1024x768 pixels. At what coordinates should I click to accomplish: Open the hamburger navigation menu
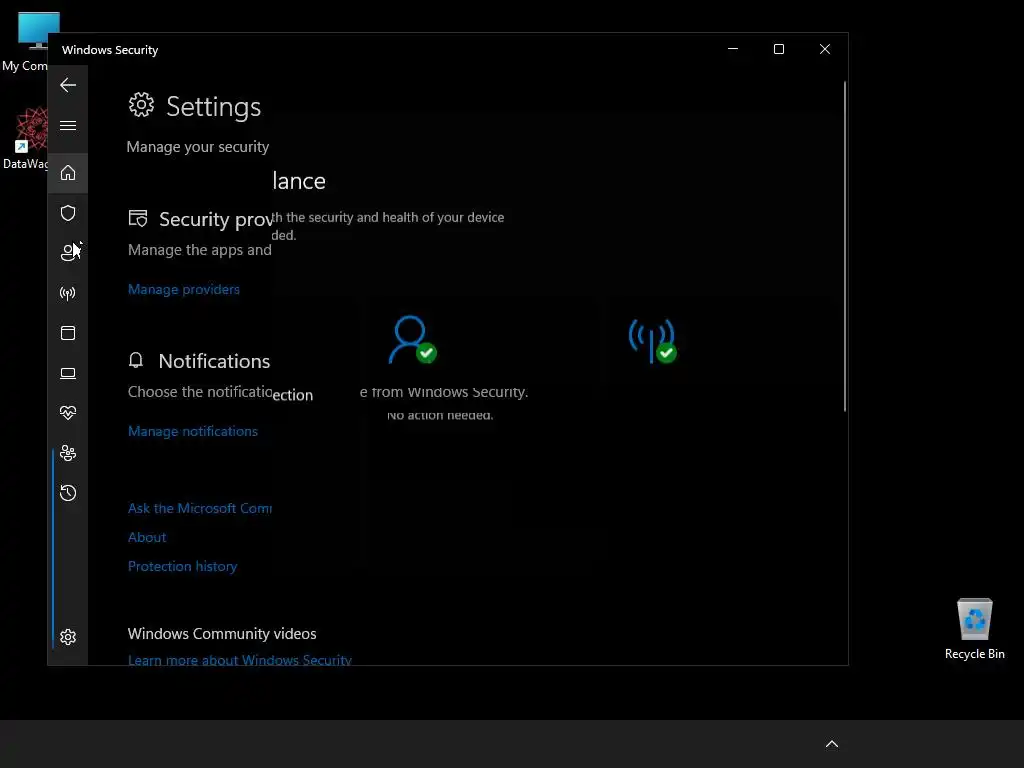point(68,125)
